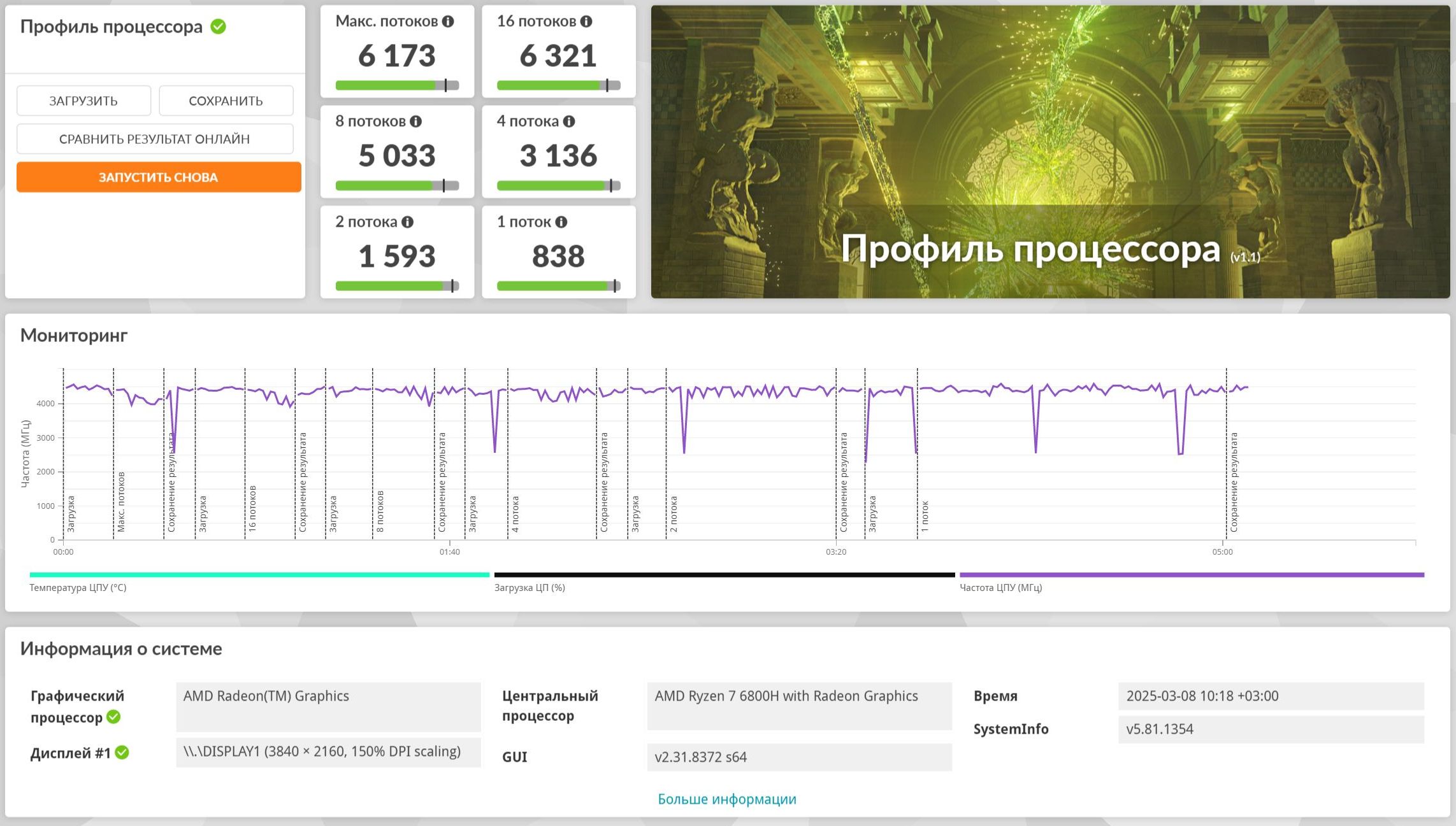
Task: Toggle the Загрузка ЦП (%) legend series
Action: 724,581
